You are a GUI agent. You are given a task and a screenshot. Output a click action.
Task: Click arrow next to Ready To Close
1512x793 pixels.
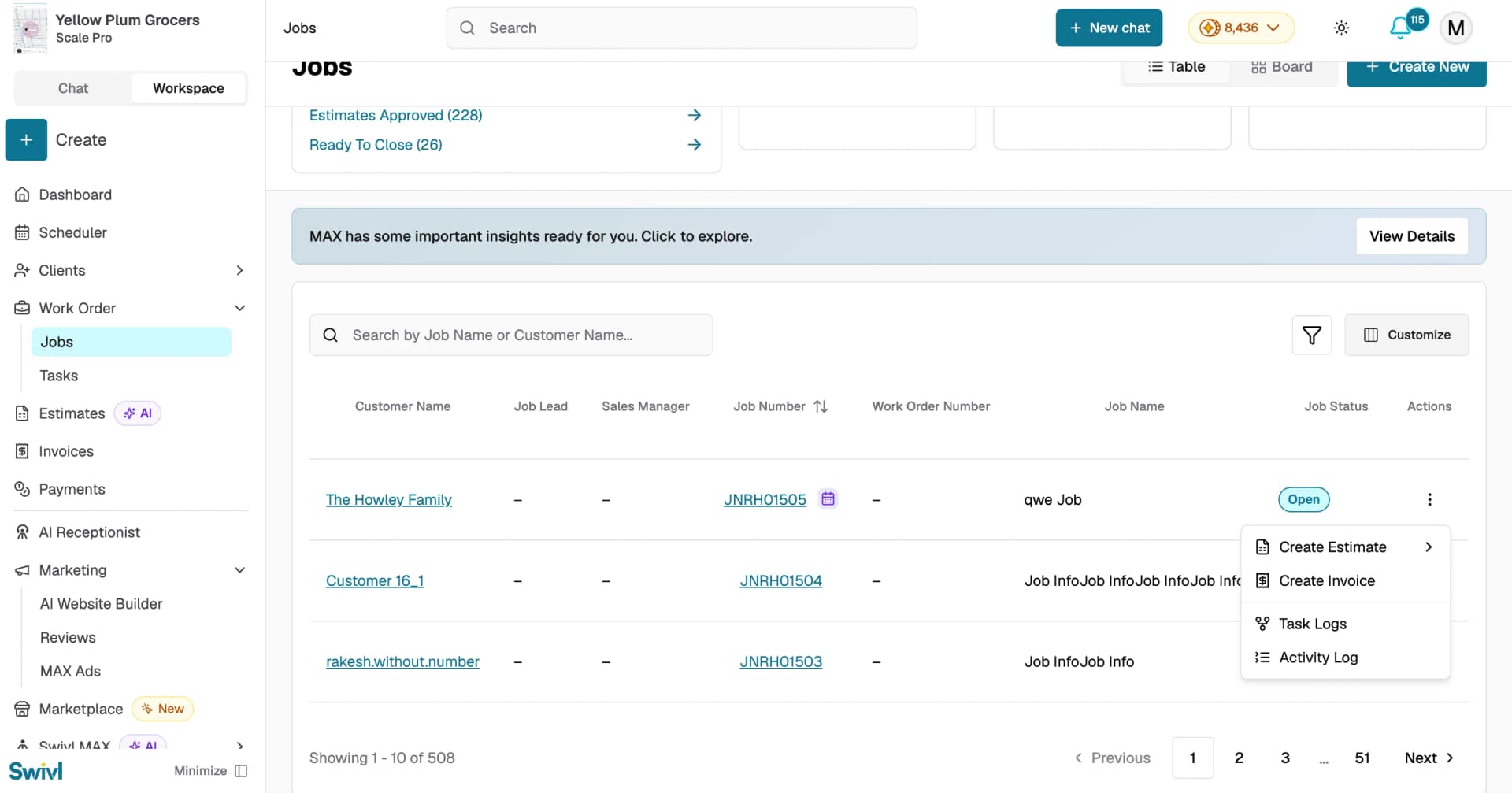point(694,145)
